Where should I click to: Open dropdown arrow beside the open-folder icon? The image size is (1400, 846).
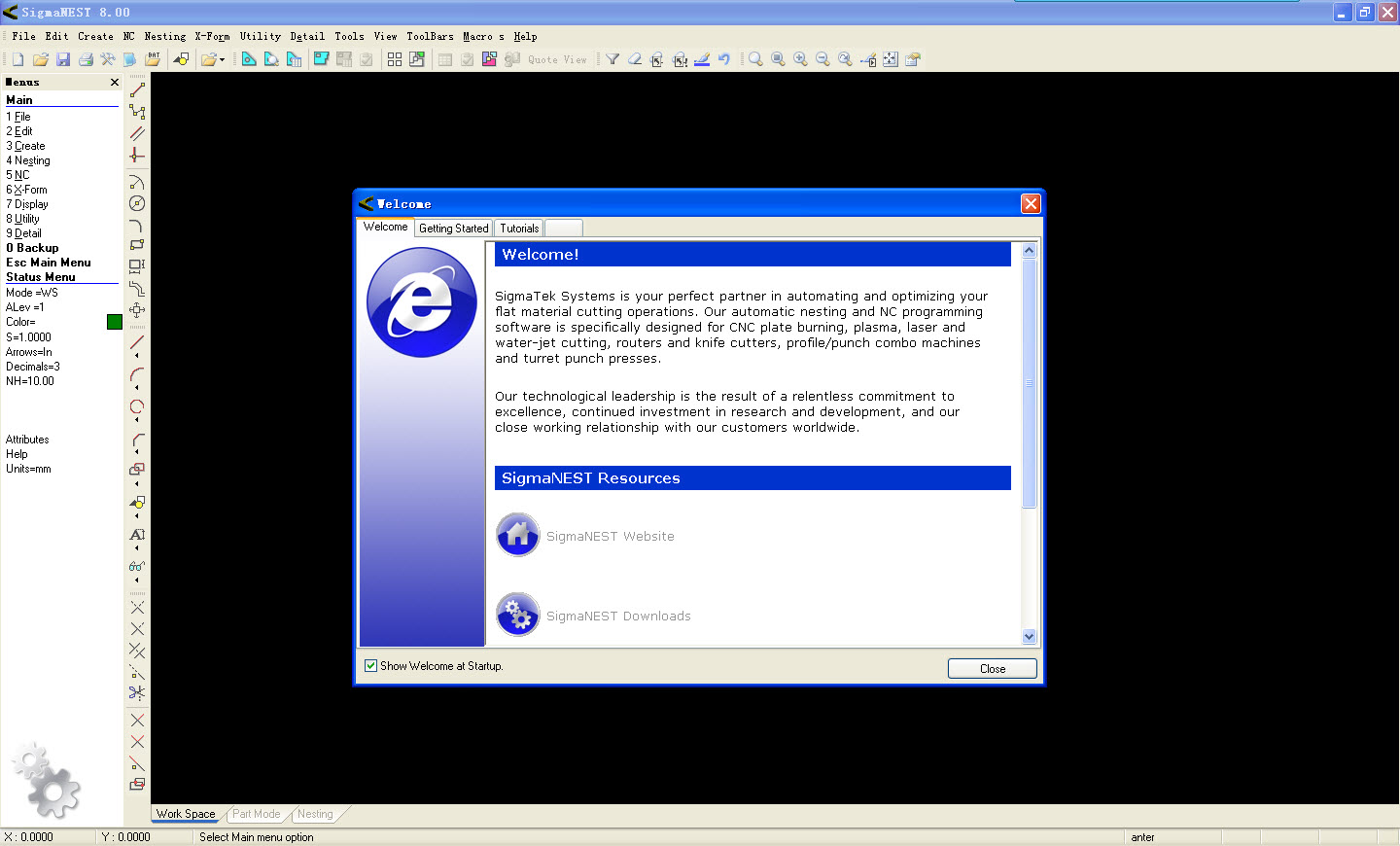223,60
